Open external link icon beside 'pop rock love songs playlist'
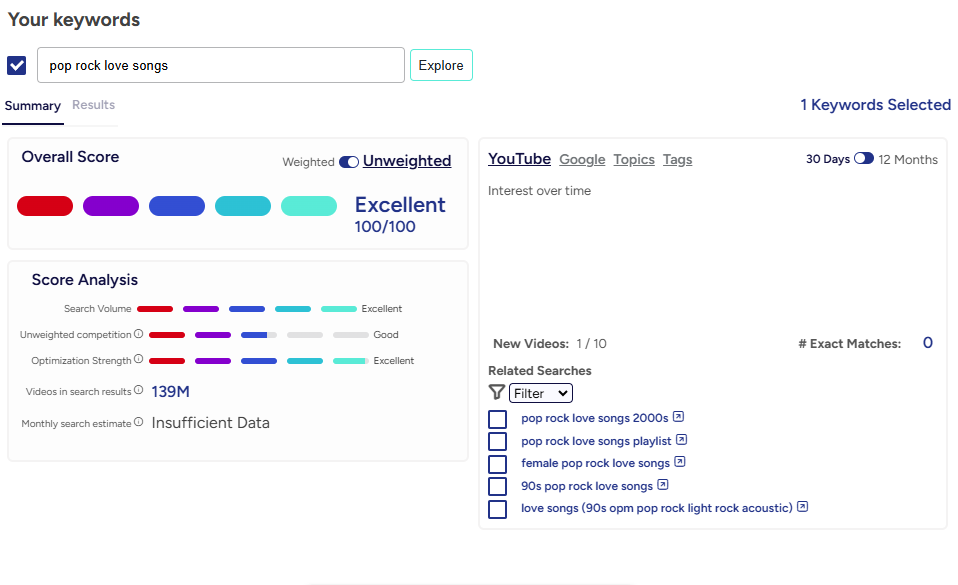Screen dimensions: 958x585 click(x=681, y=440)
